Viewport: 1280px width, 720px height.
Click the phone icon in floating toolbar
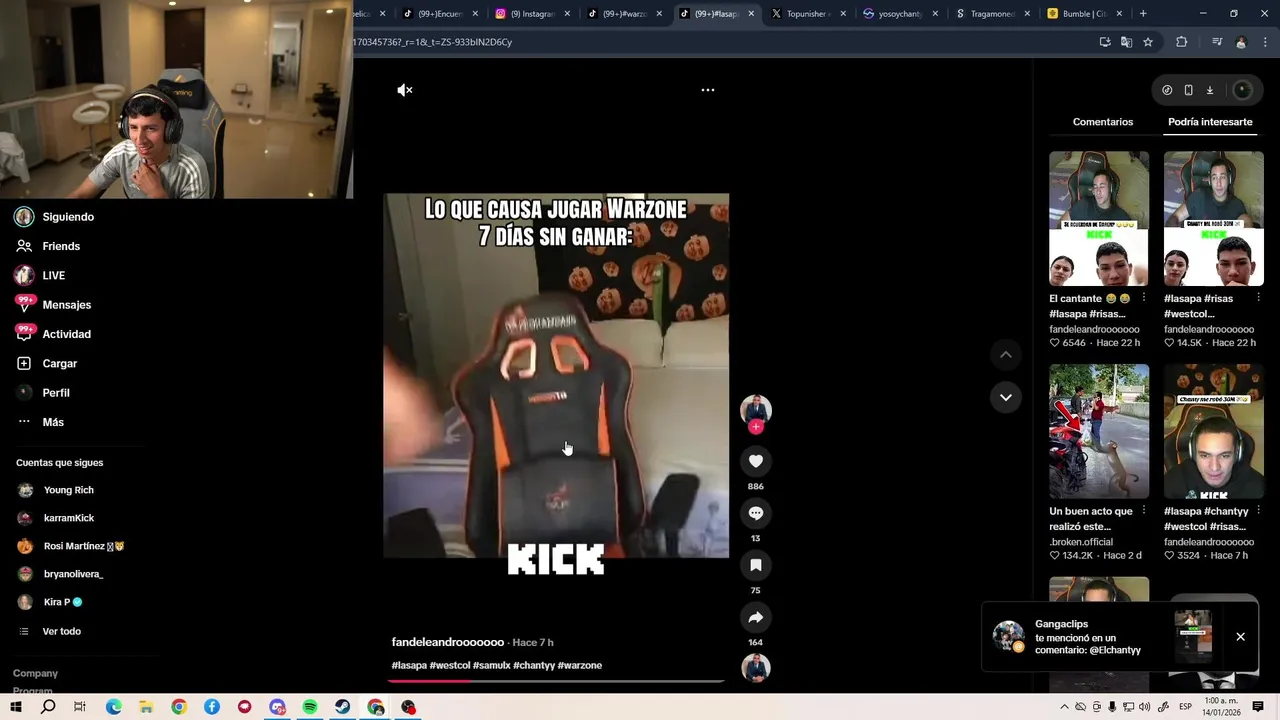point(1188,90)
